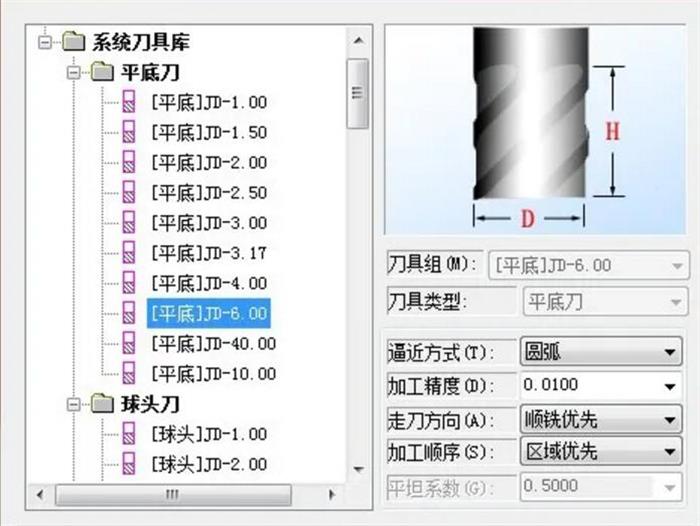This screenshot has height=526, width=700.
Task: Open the 平坦系数(G) dropdown arrow
Action: tap(670, 487)
